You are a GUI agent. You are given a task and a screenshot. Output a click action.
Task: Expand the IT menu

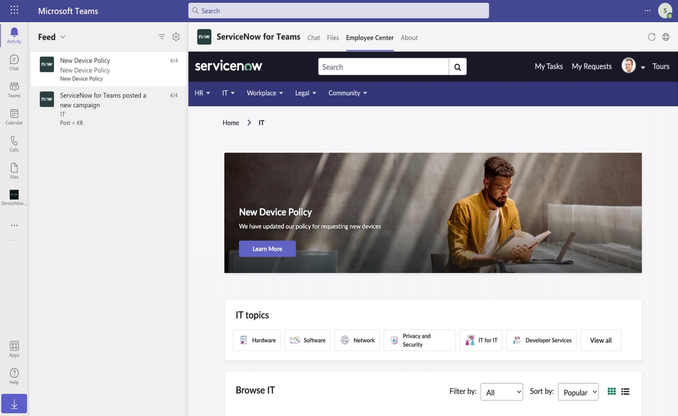[228, 93]
